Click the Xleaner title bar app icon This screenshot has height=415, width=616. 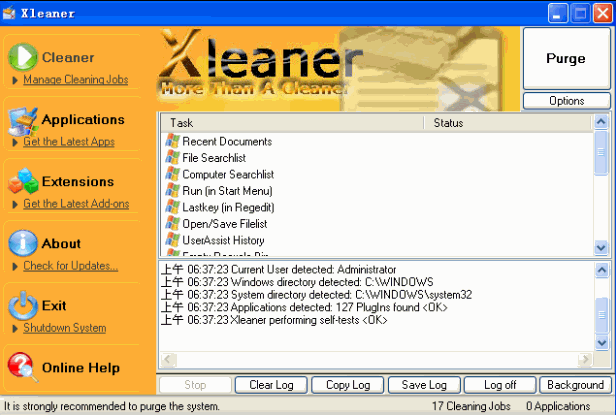(x=9, y=13)
